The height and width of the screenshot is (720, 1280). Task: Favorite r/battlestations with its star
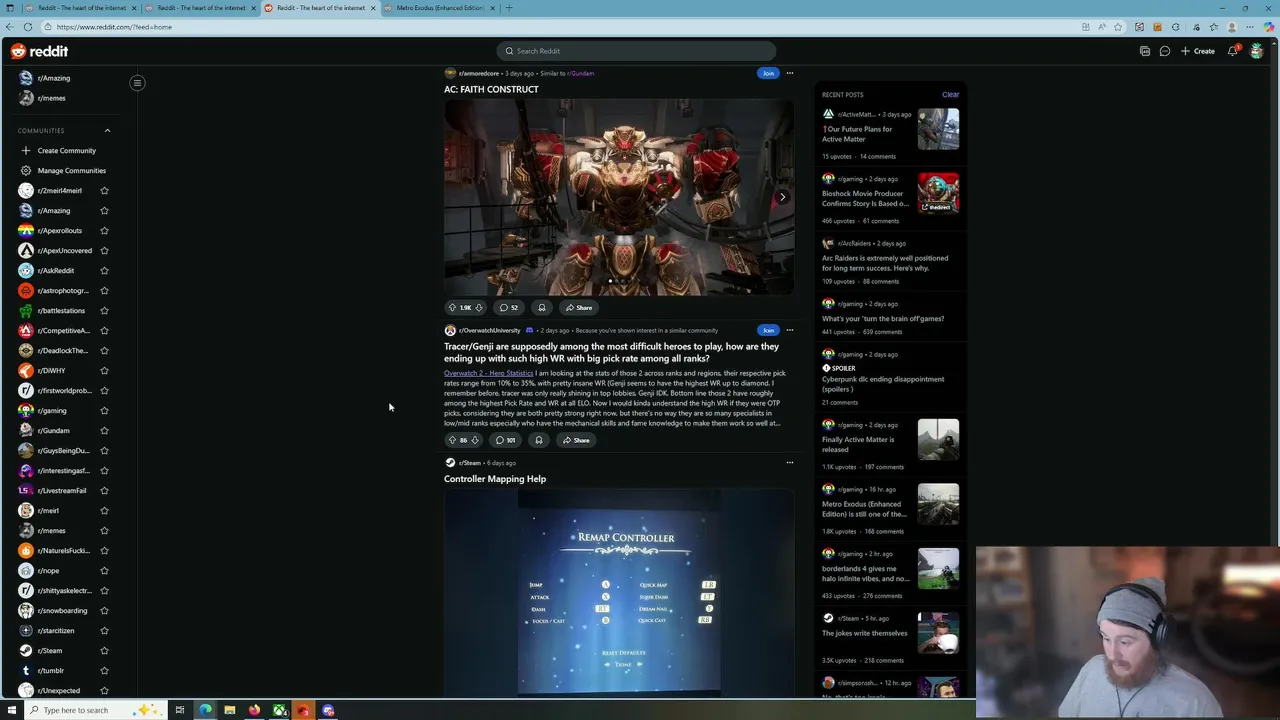[104, 311]
